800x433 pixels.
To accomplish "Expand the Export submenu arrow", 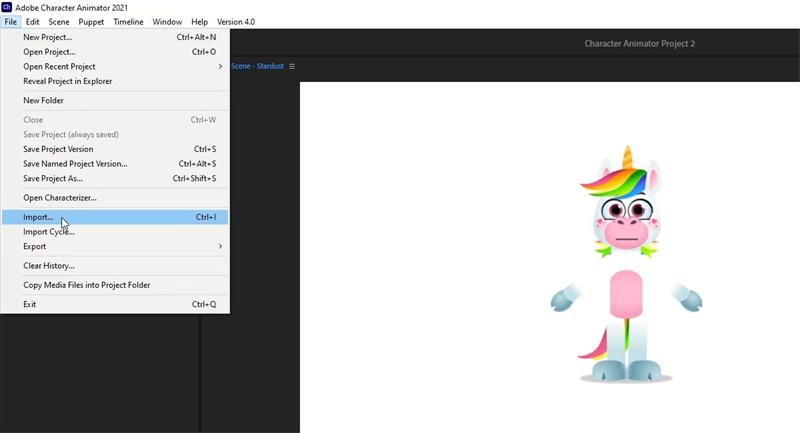I will pos(220,246).
